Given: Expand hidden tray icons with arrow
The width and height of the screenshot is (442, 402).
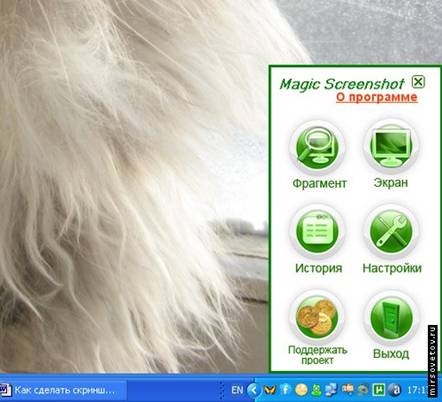Looking at the screenshot, I should 254,390.
